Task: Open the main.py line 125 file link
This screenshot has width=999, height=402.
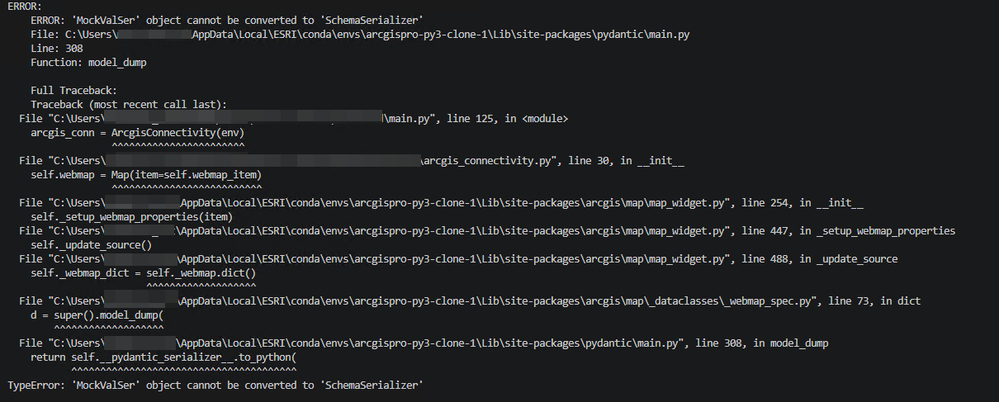Action: pos(294,118)
